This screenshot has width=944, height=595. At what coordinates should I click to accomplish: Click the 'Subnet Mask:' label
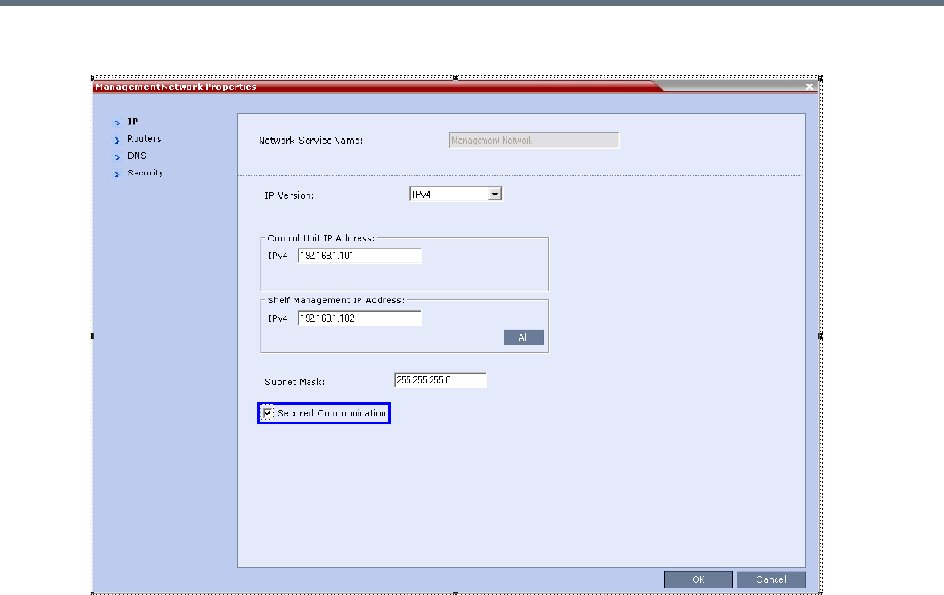294,382
